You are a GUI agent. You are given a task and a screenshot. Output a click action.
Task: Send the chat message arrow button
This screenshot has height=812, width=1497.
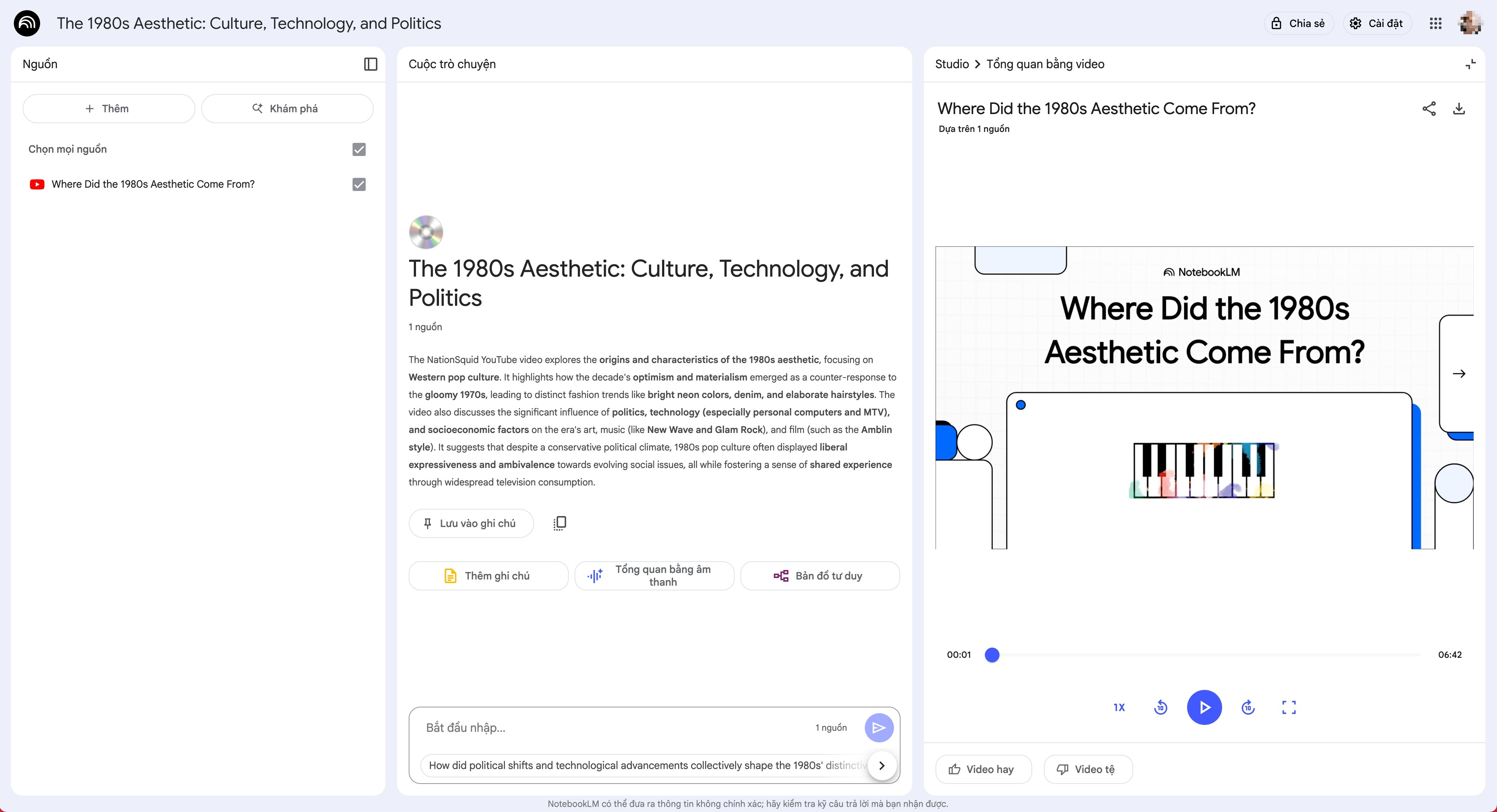point(879,728)
